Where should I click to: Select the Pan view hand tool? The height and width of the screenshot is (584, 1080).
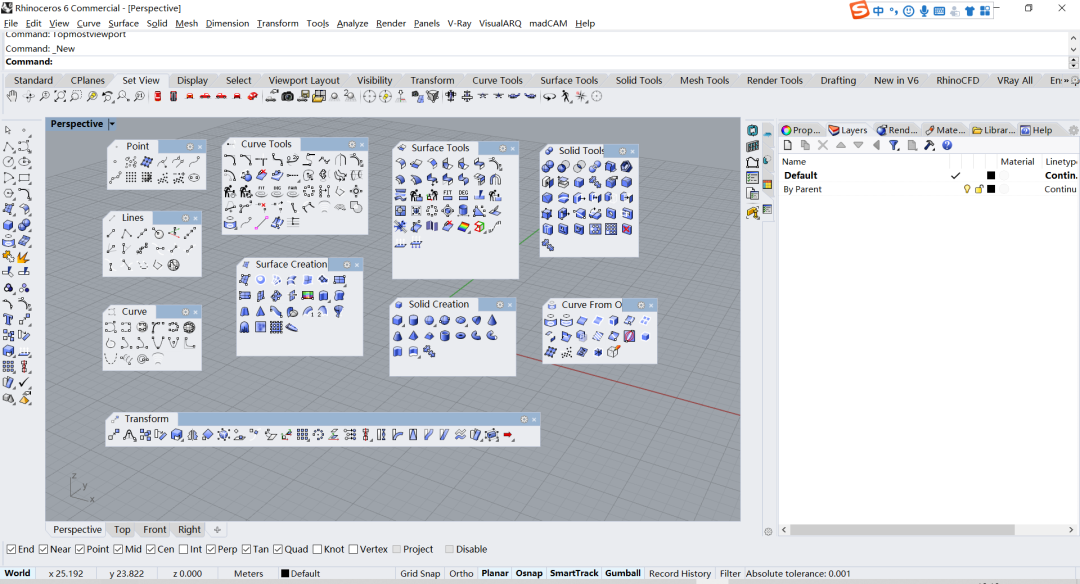coord(12,96)
